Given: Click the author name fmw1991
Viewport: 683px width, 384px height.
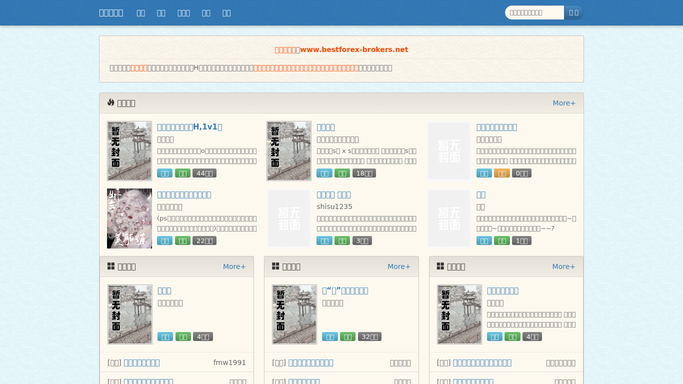Looking at the screenshot, I should click(x=230, y=363).
